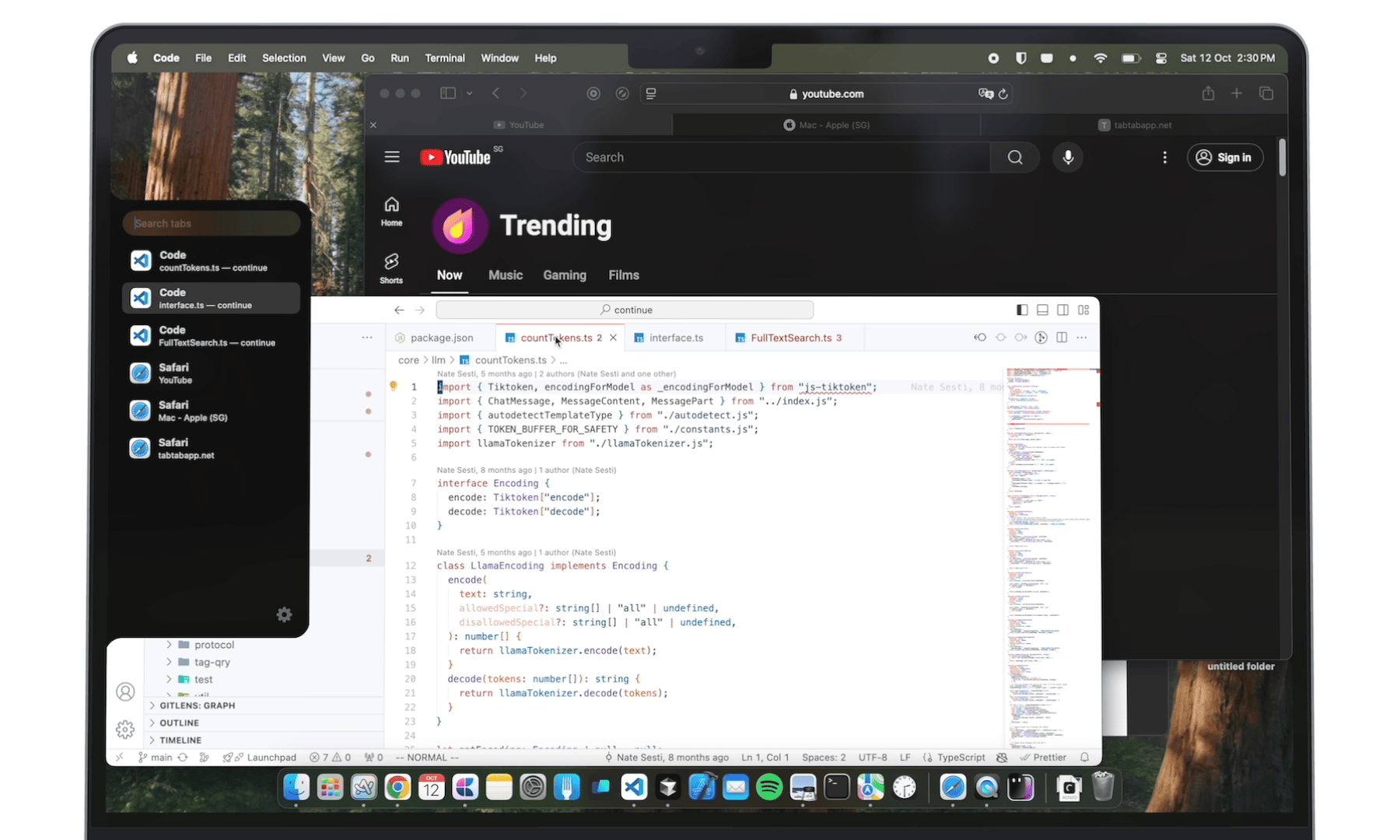Viewport: 1400px width, 840px height.
Task: Expand the GITLENS: GRAPH section
Action: tap(197, 705)
